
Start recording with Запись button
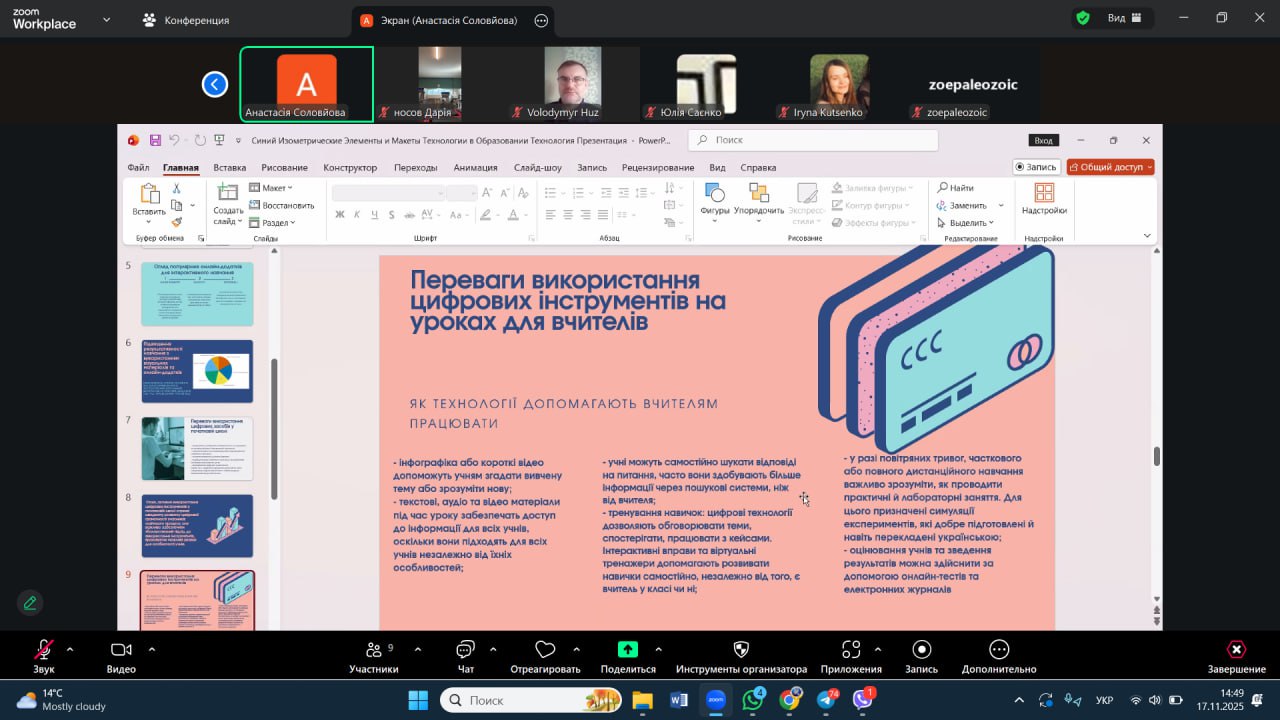(x=921, y=651)
